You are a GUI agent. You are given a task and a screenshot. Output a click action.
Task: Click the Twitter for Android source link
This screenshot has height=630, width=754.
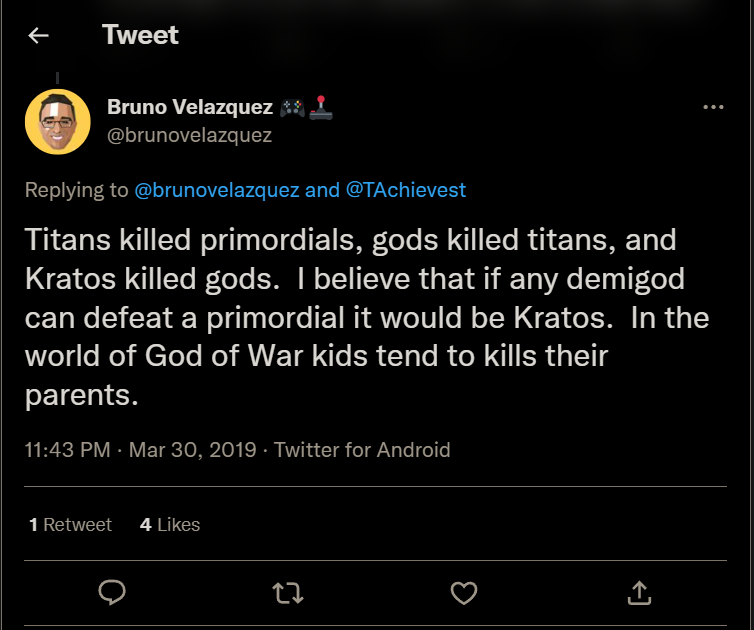tap(362, 450)
